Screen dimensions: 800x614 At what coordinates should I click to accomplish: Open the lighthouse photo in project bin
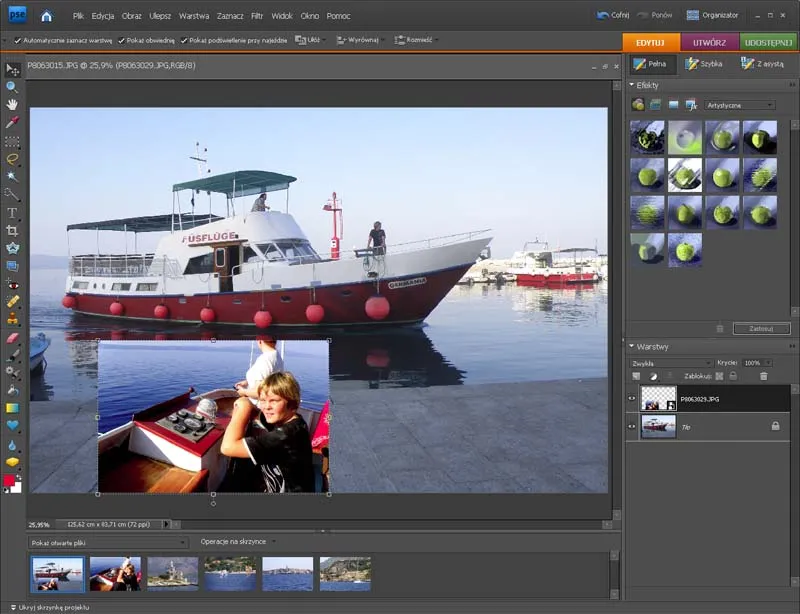point(172,574)
